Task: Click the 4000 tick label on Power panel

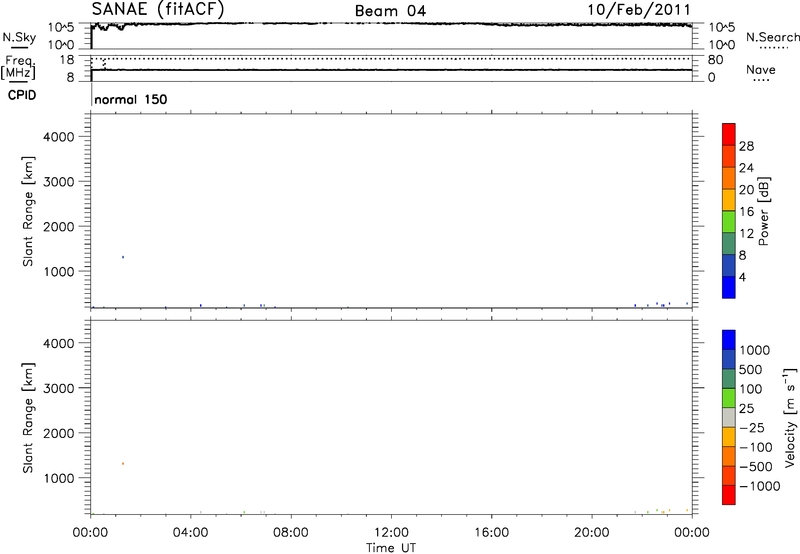Action: (x=59, y=137)
